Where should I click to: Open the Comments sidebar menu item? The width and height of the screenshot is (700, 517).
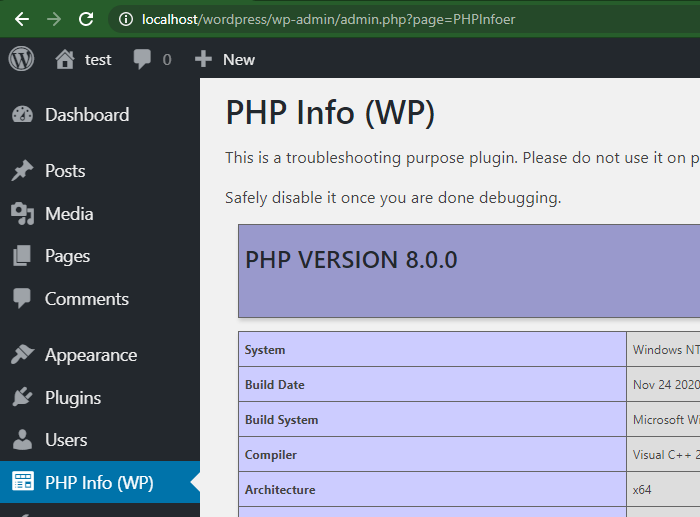(87, 299)
